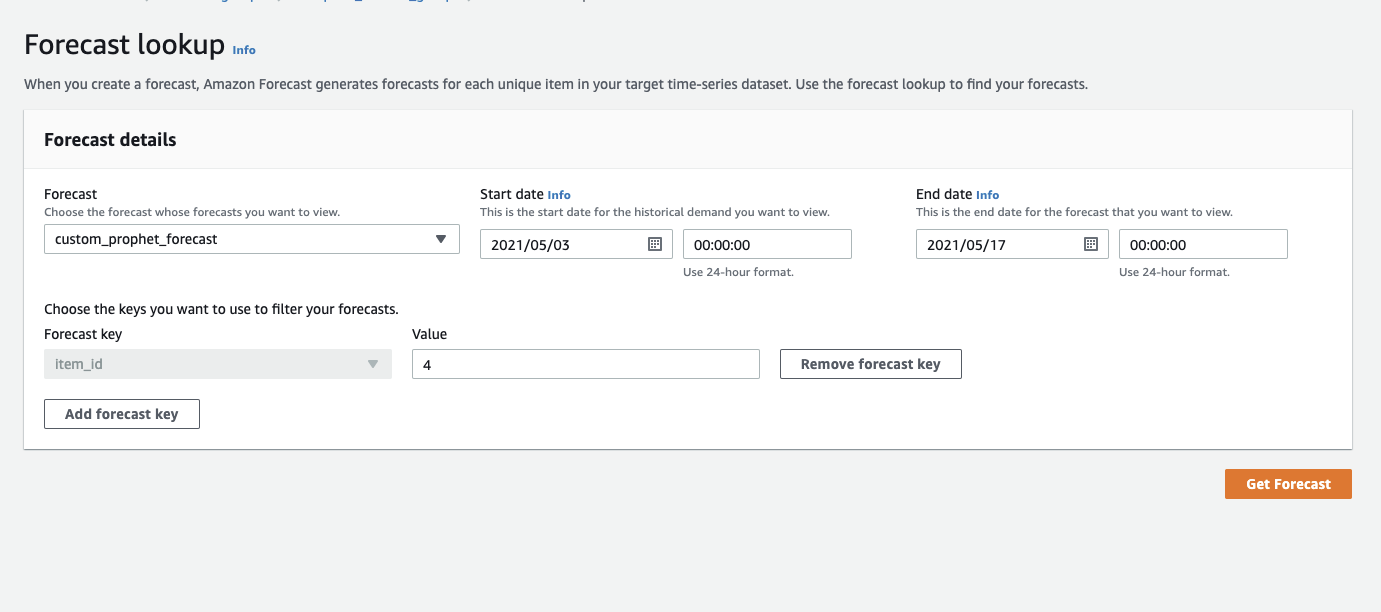Open the End date Info link

(987, 195)
